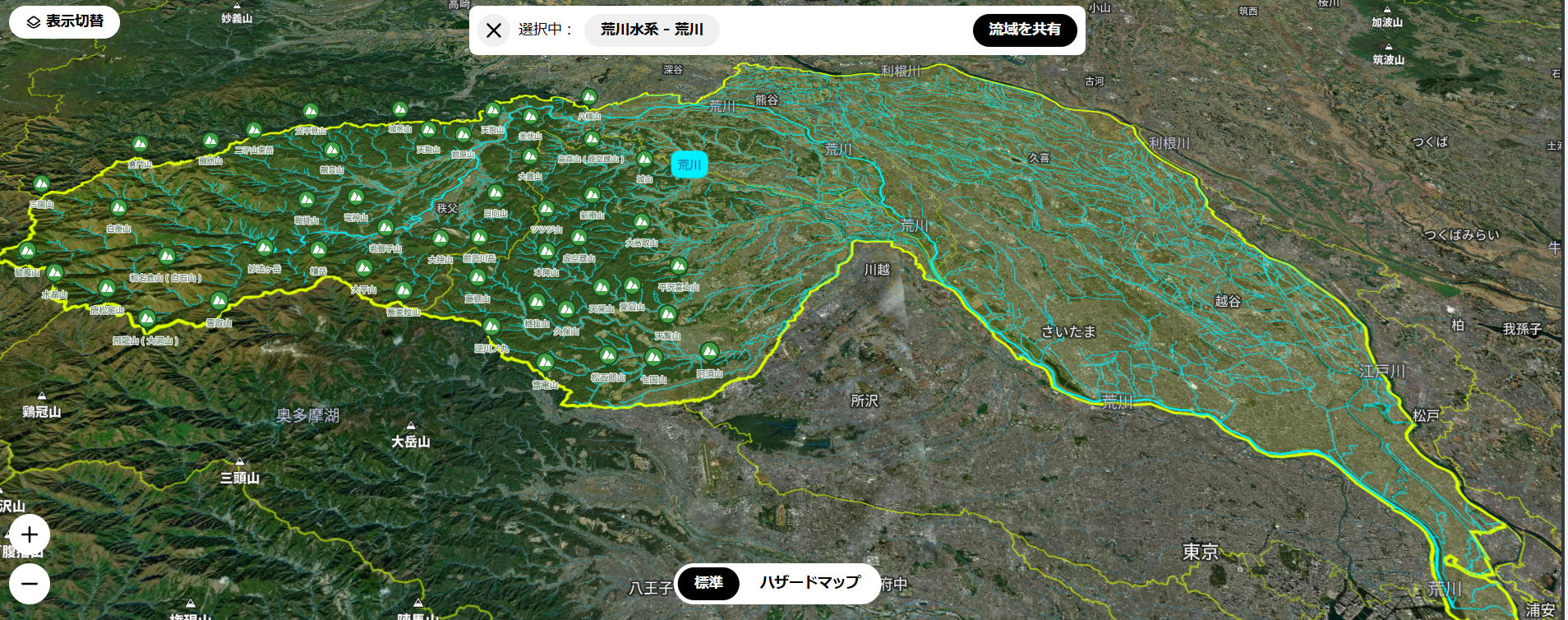Select the 大持山 mountain marker

[x=440, y=239]
